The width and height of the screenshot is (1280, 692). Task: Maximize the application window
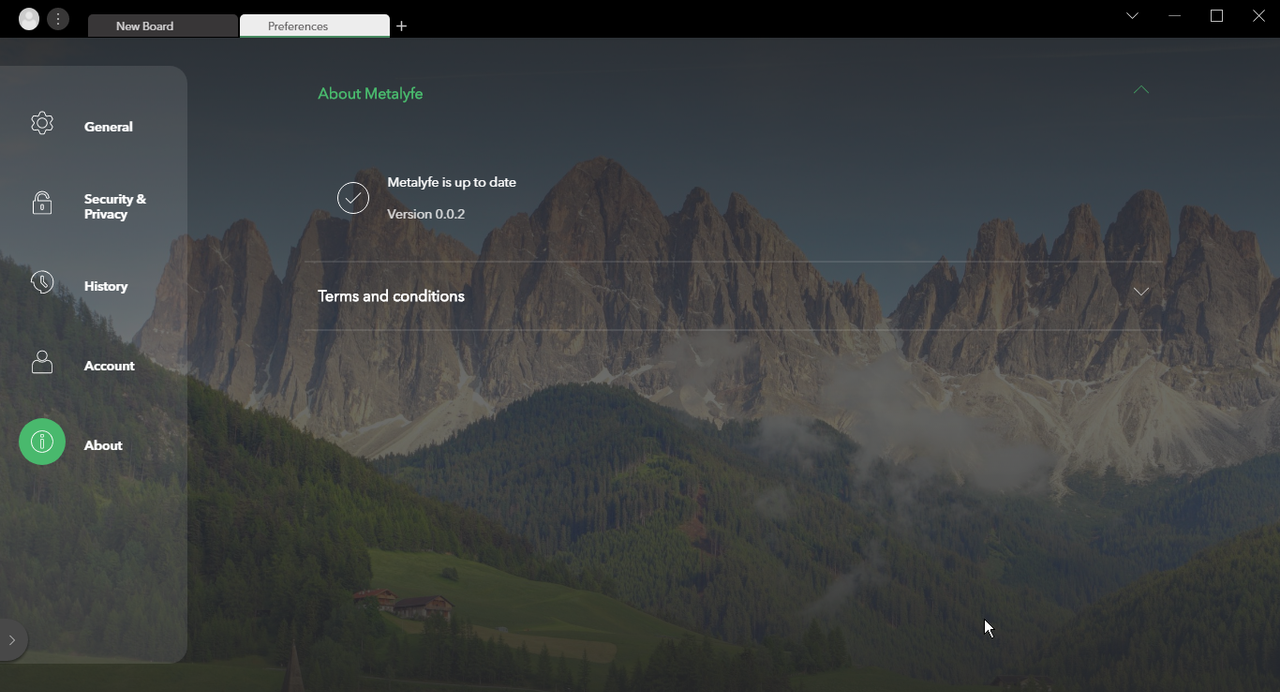(x=1217, y=16)
